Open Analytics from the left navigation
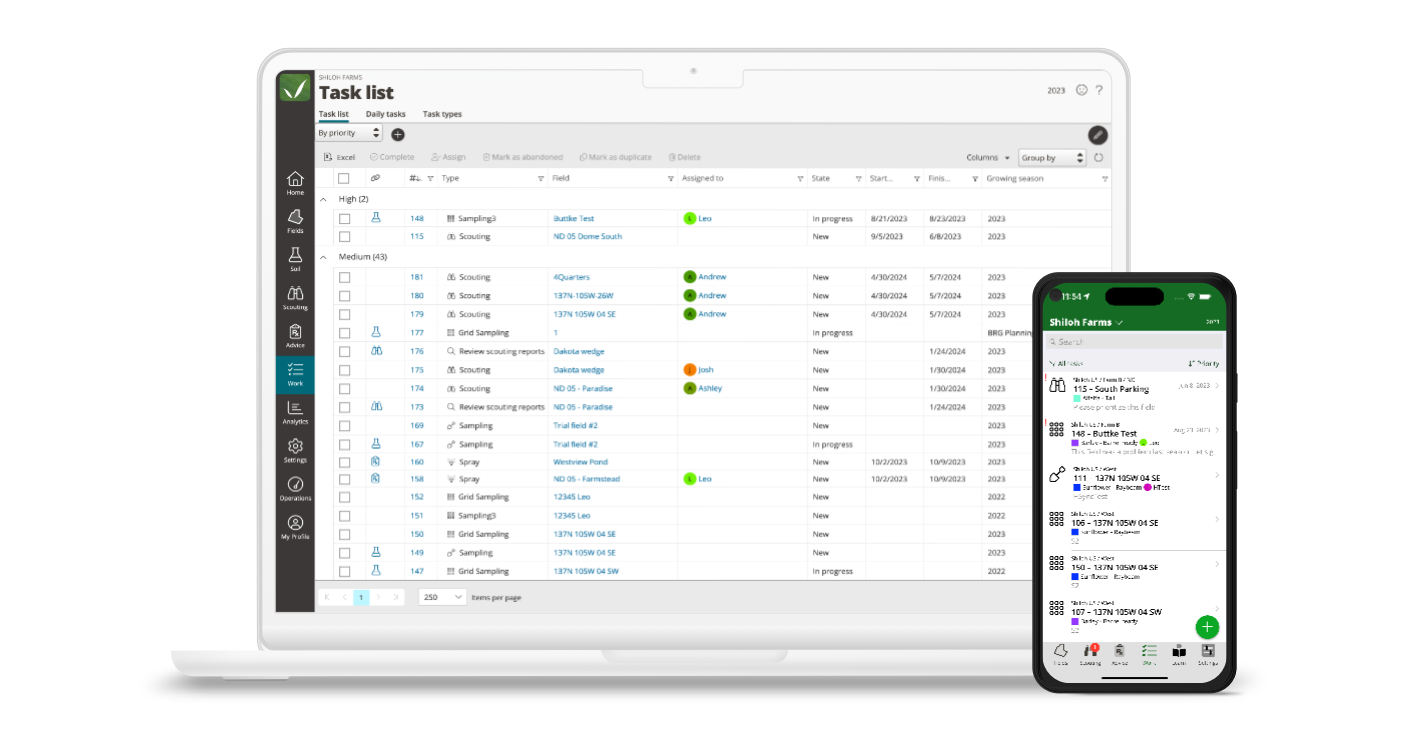Viewport: 1420px width, 743px height. (x=295, y=412)
